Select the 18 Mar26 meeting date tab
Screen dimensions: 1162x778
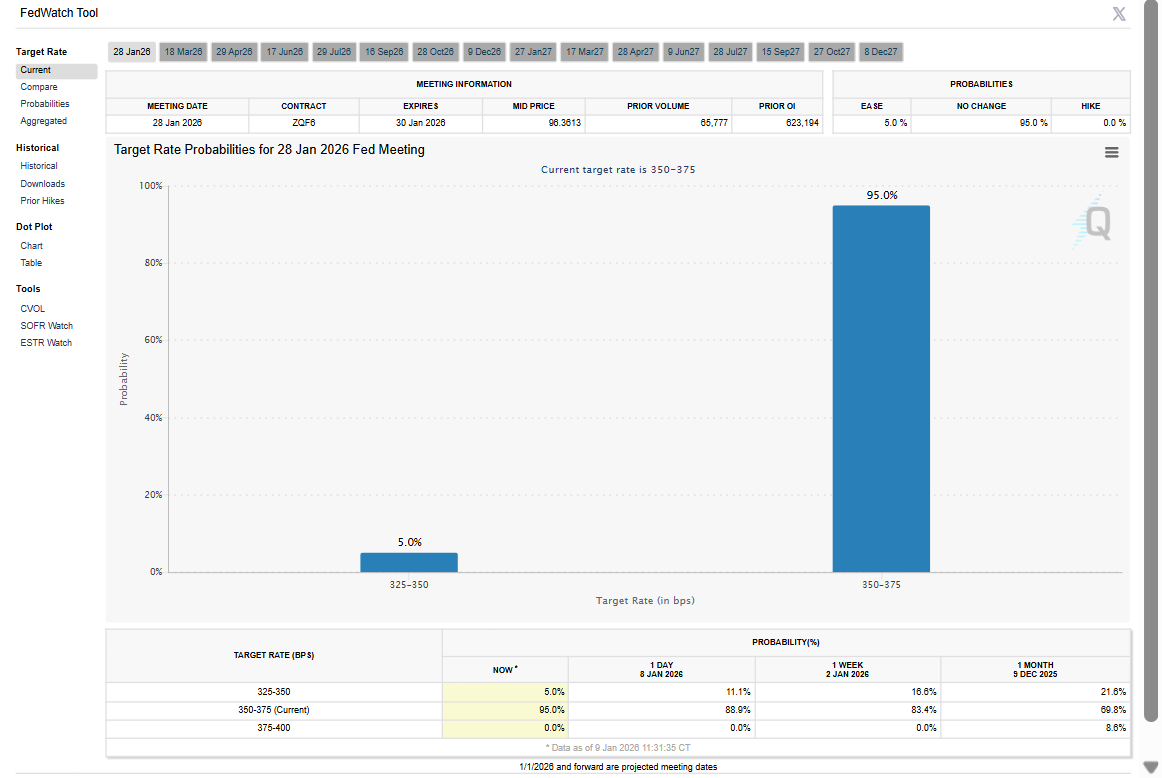(183, 51)
